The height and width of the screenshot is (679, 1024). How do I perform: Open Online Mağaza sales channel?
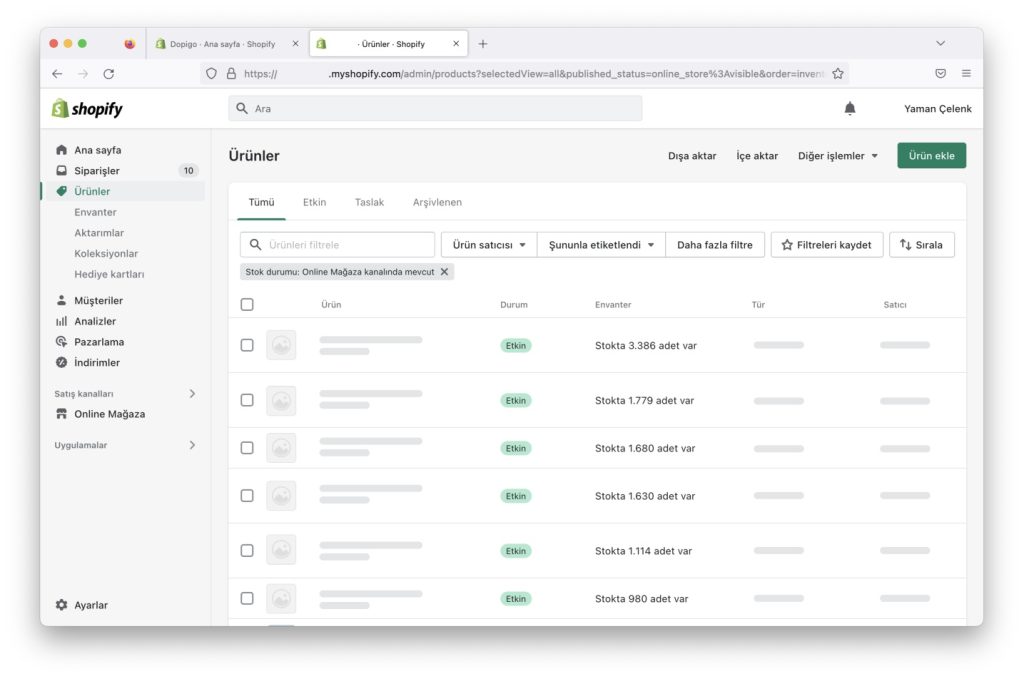point(109,414)
